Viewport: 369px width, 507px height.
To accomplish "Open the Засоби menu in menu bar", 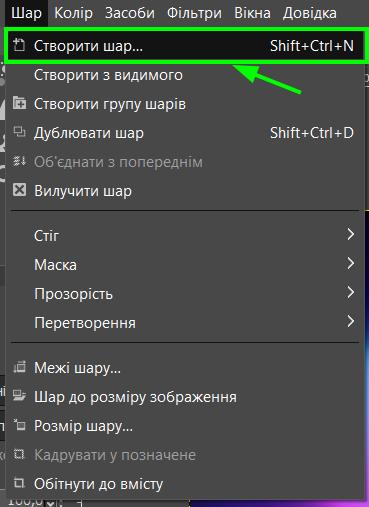I will (130, 13).
